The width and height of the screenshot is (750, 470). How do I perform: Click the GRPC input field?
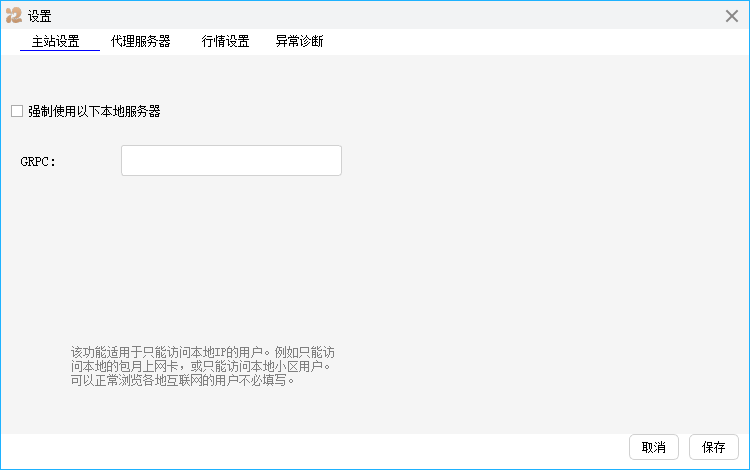tap(232, 161)
